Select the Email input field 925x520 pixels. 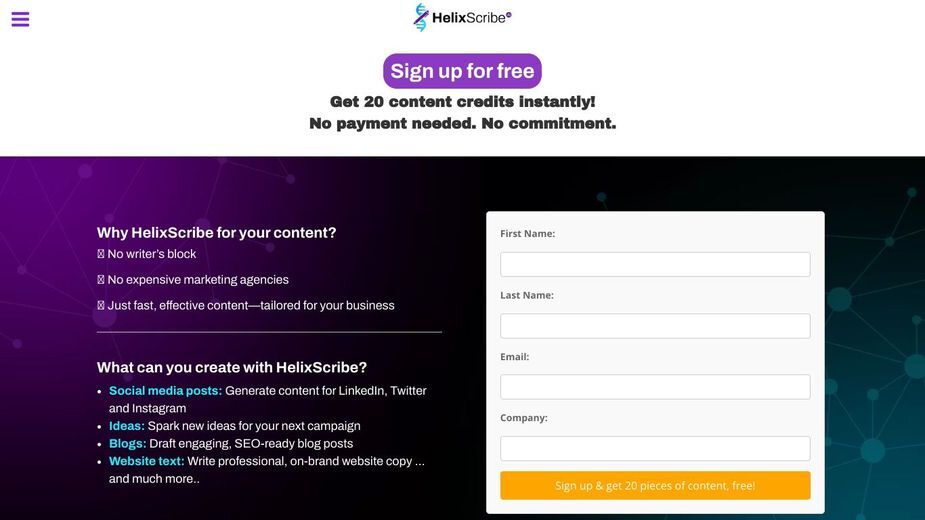(x=655, y=387)
